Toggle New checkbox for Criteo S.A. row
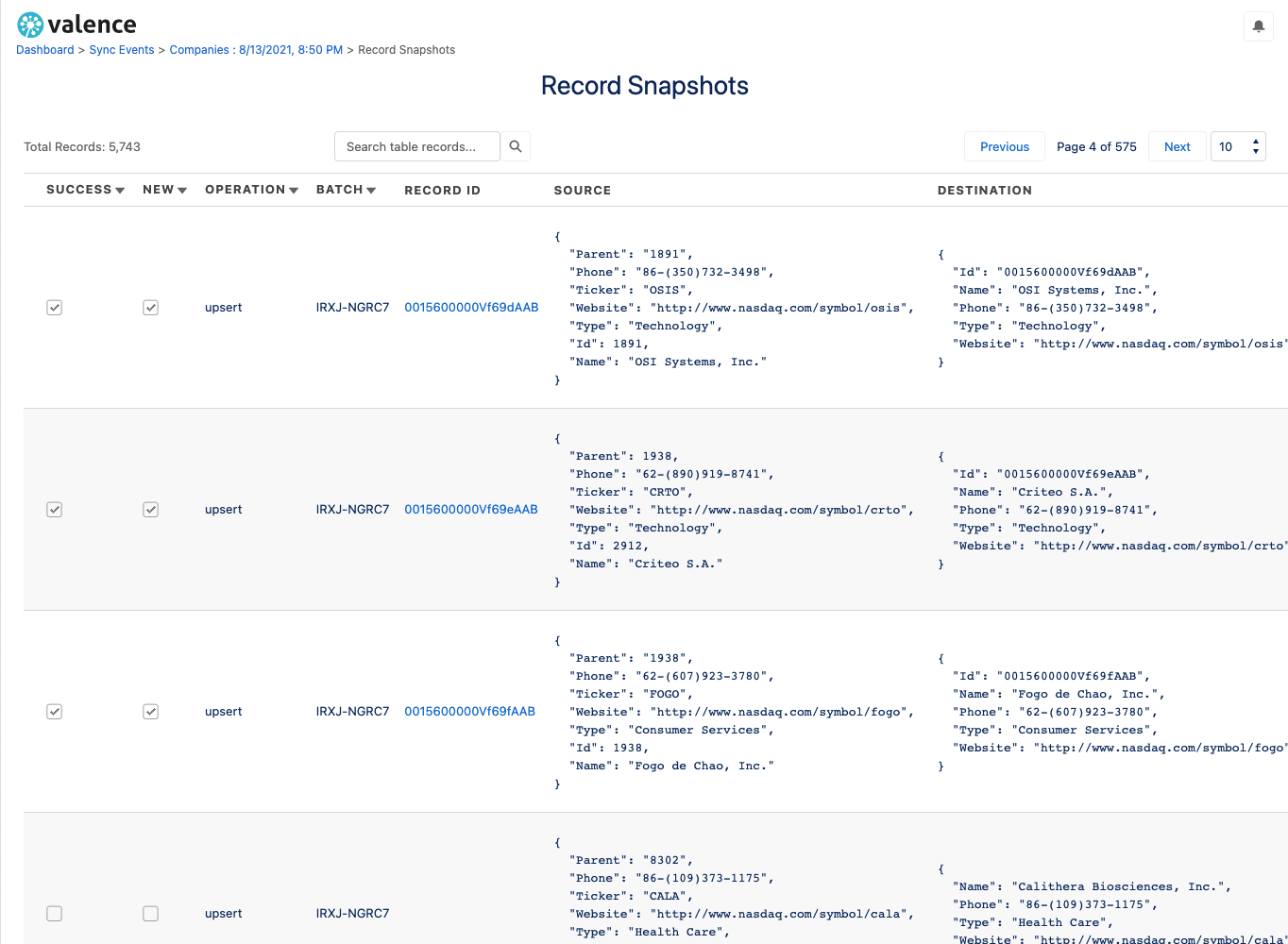1288x944 pixels. pos(151,510)
